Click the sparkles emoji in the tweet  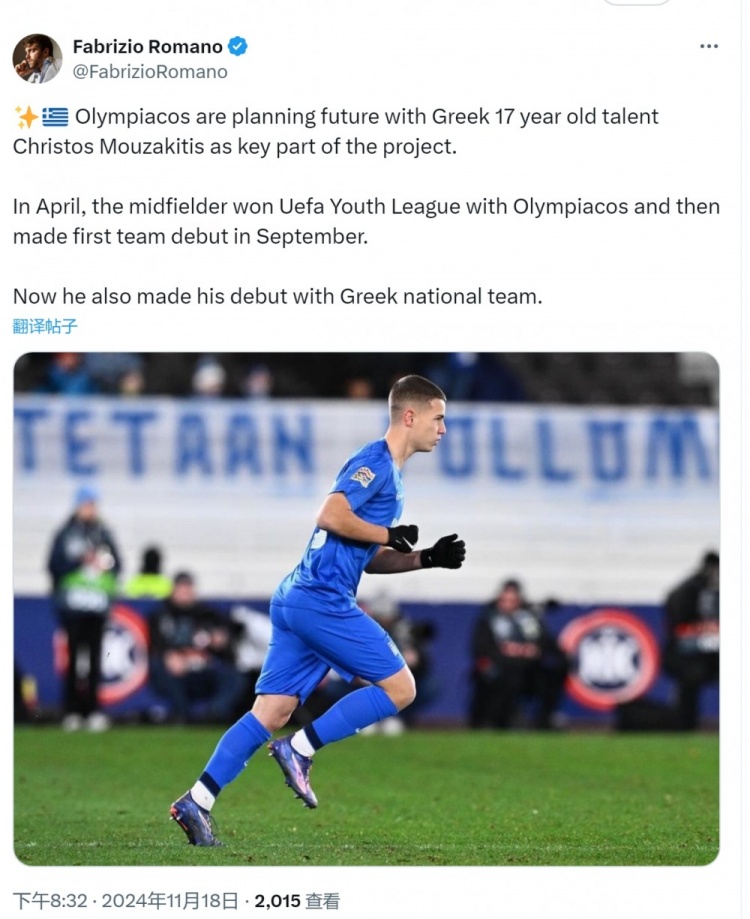click(x=26, y=117)
